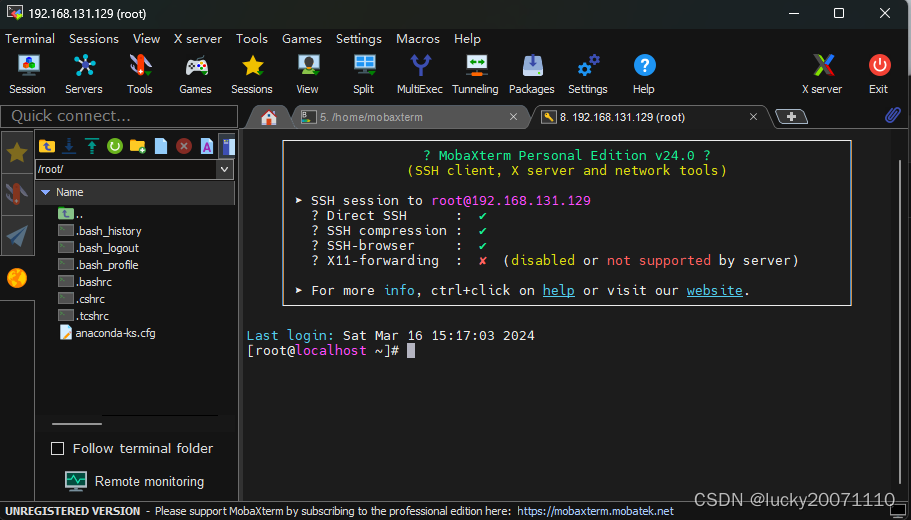Click the blue Help question mark icon
The width and height of the screenshot is (911, 520).
pos(644,65)
